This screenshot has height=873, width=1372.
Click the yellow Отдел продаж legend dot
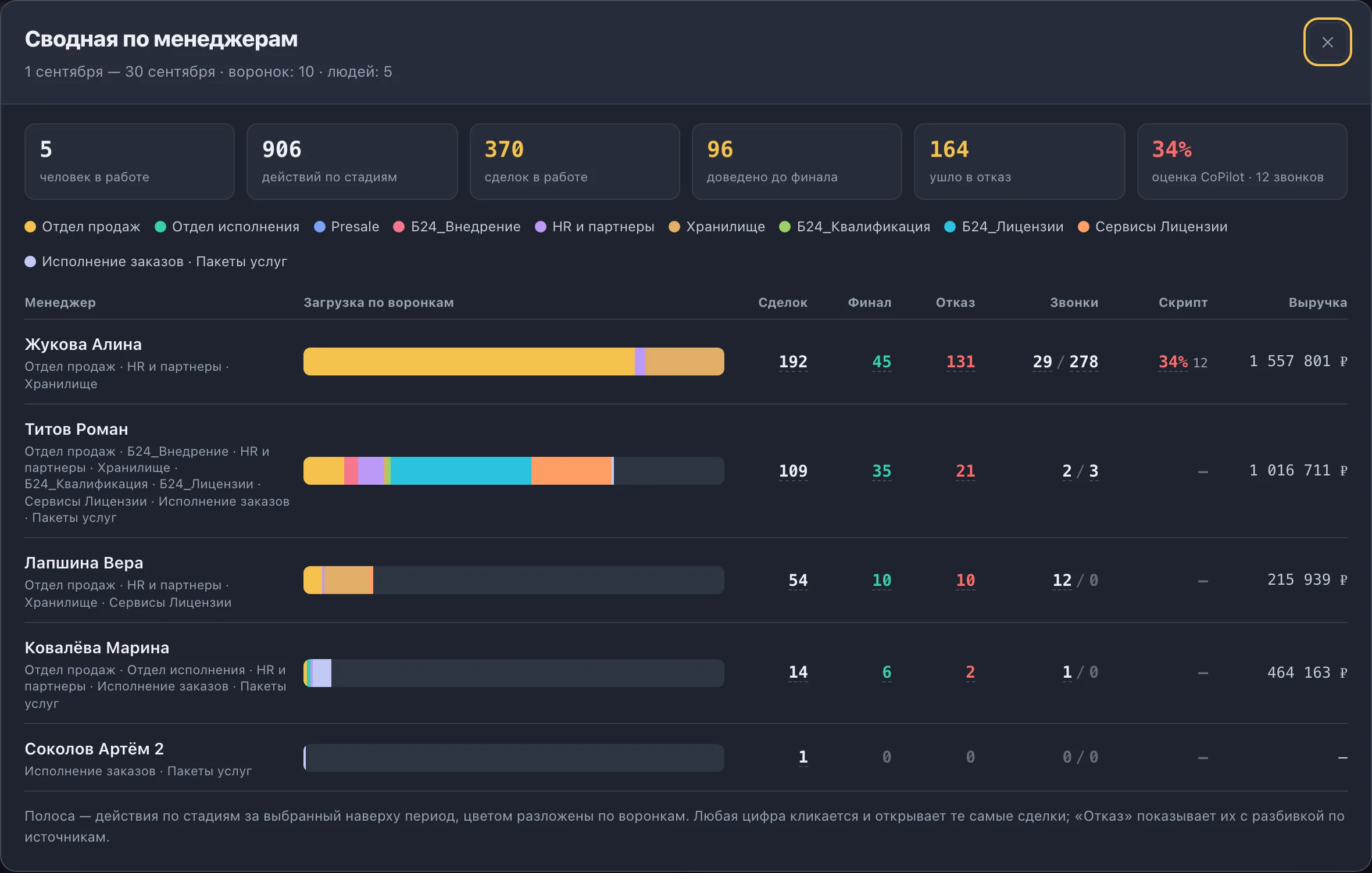click(x=30, y=227)
